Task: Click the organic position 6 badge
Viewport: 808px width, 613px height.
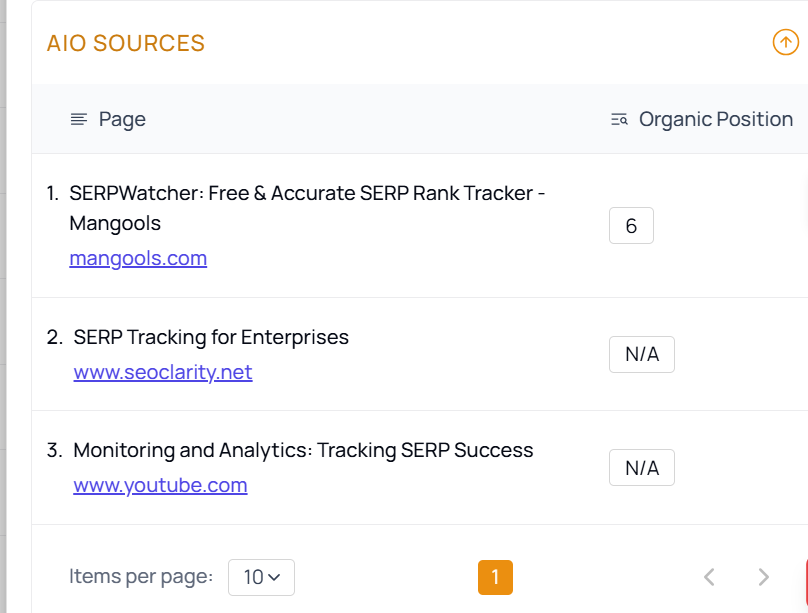Action: [x=631, y=226]
